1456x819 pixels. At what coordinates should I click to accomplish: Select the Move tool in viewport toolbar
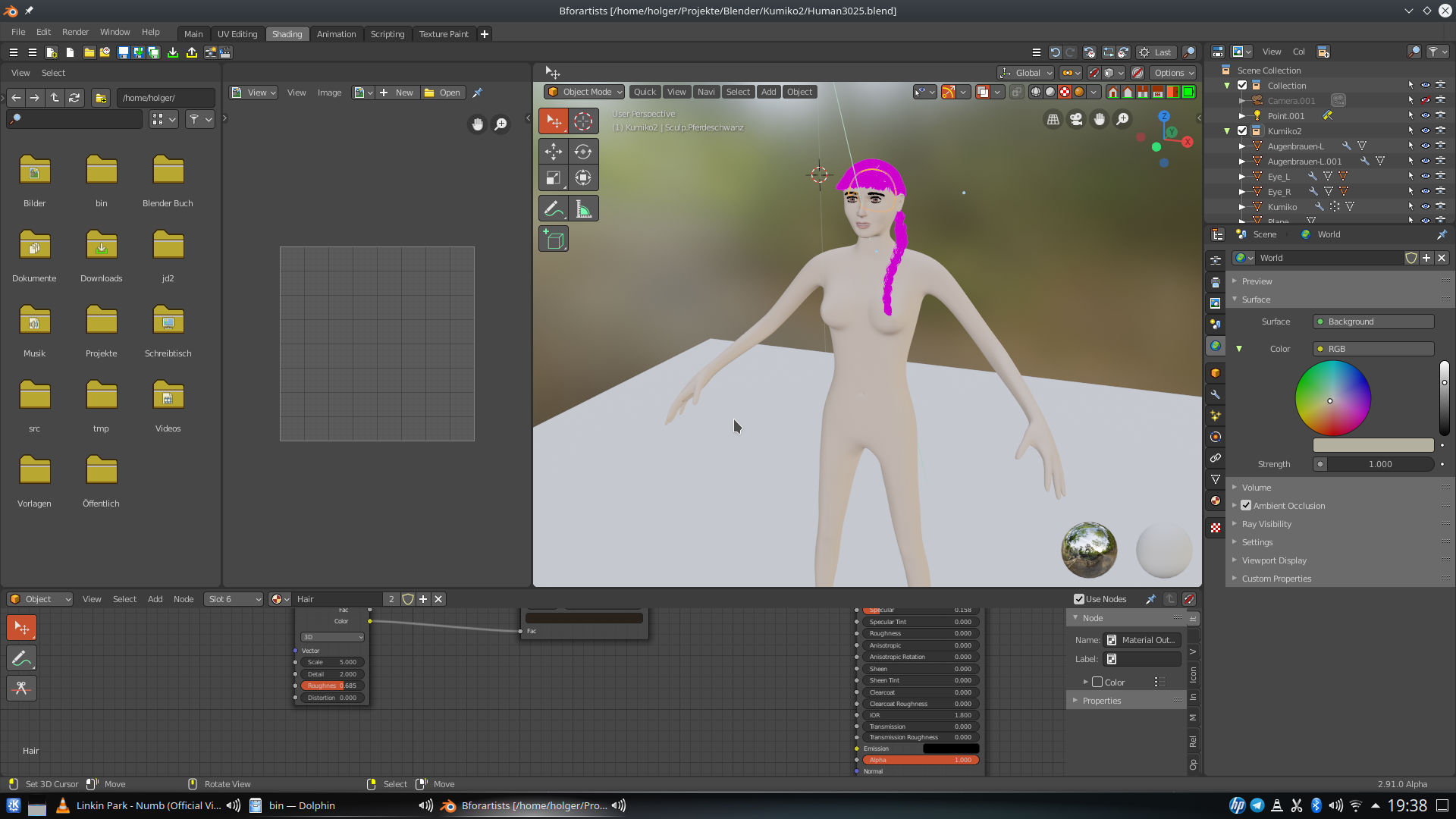coord(554,152)
